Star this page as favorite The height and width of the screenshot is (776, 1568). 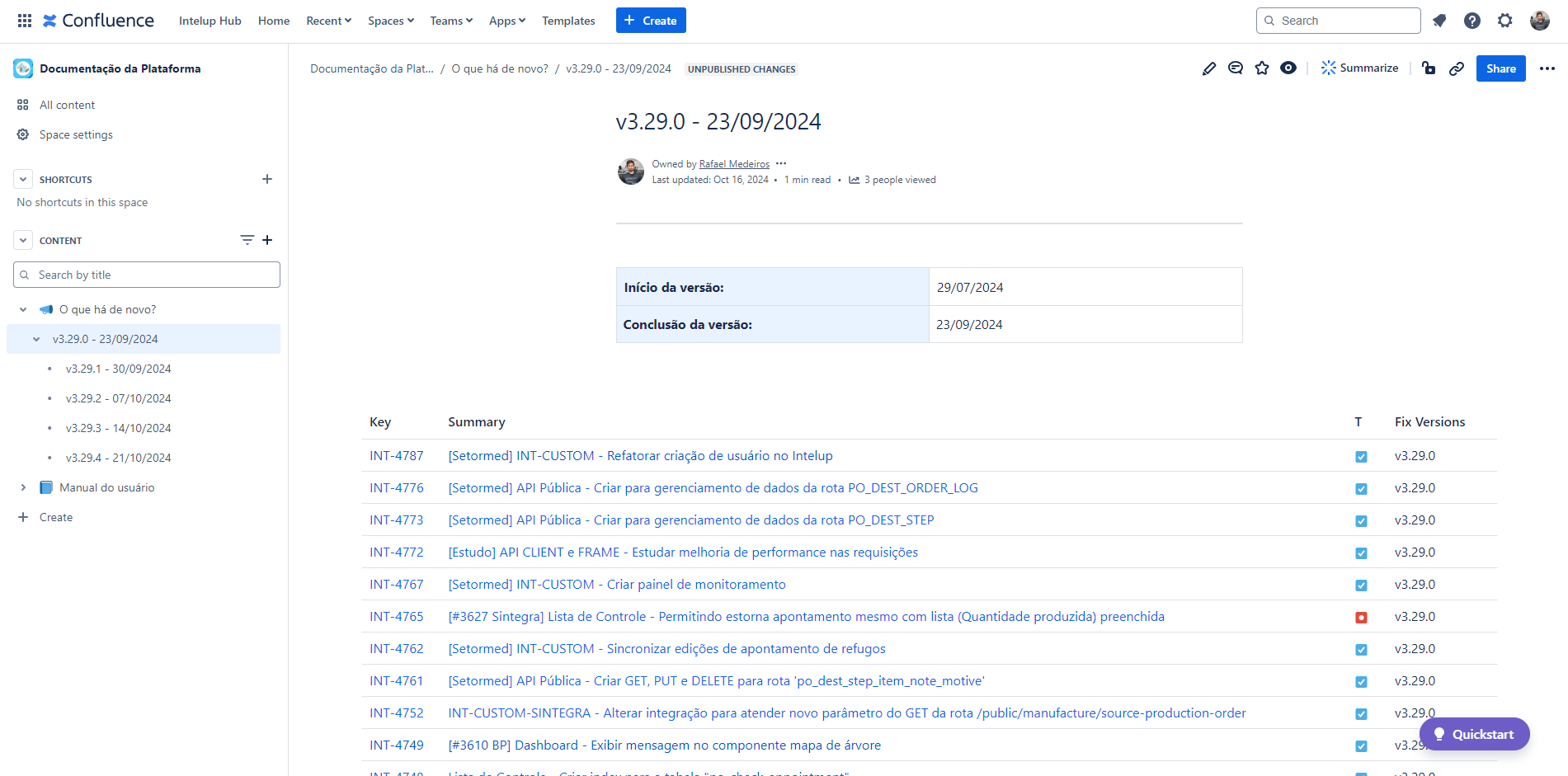[1262, 68]
